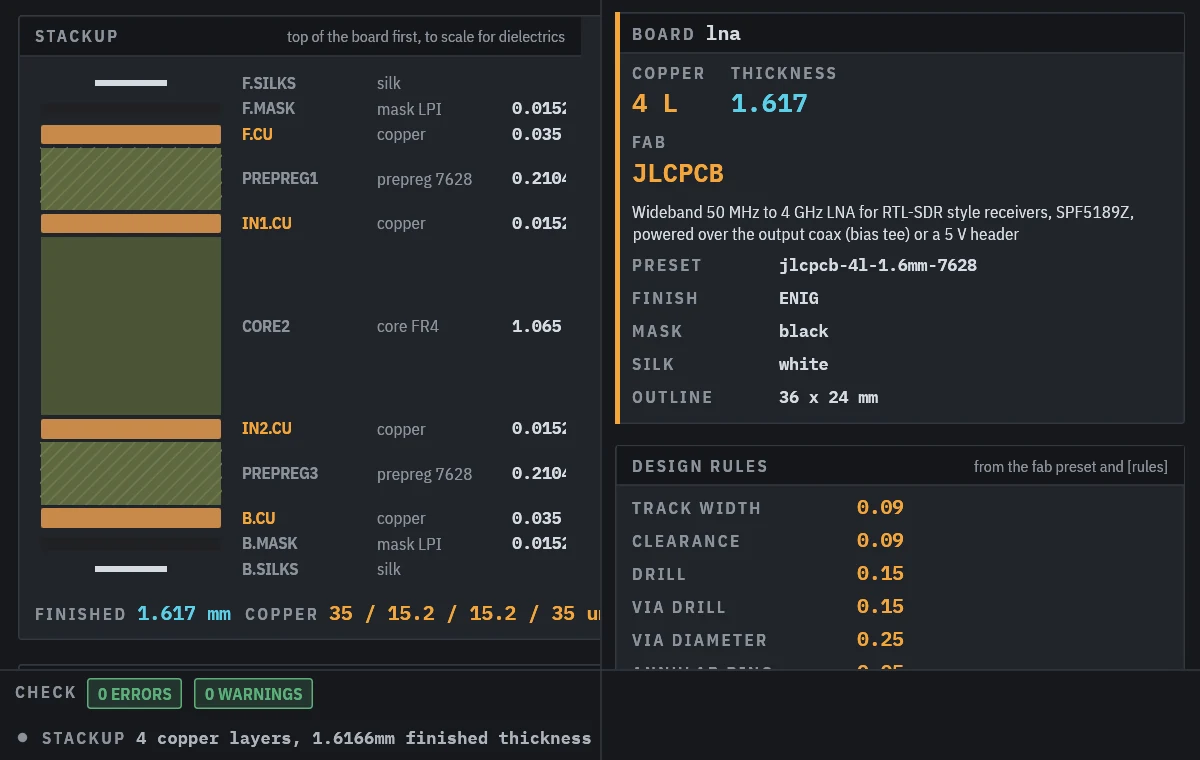The image size is (1200, 760).
Task: Select the IN1.CU copper bar in the diagram
Action: (x=131, y=224)
